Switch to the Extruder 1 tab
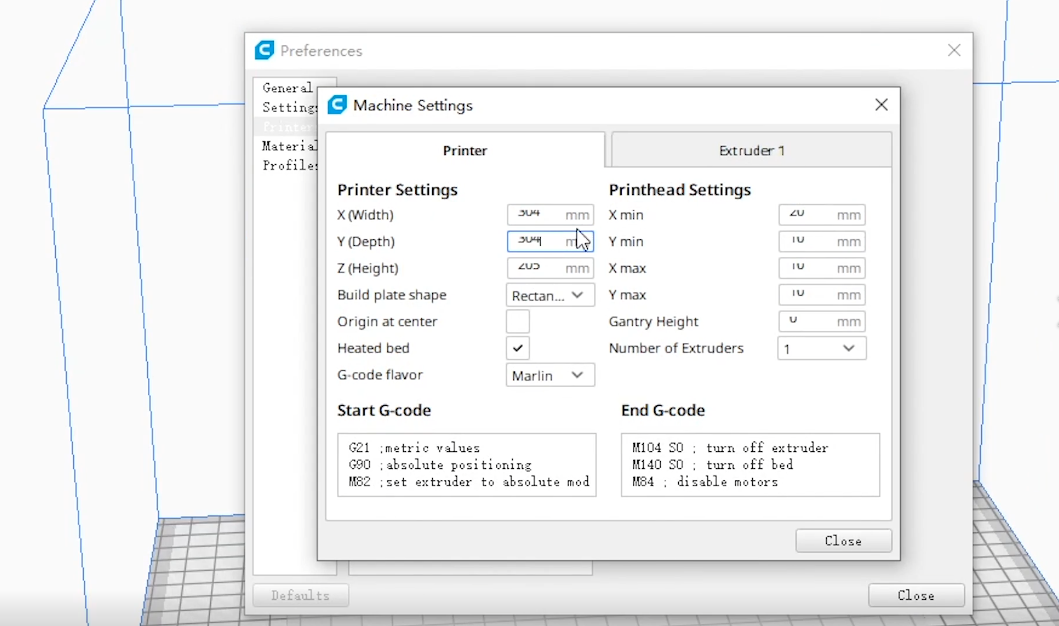 (x=751, y=150)
